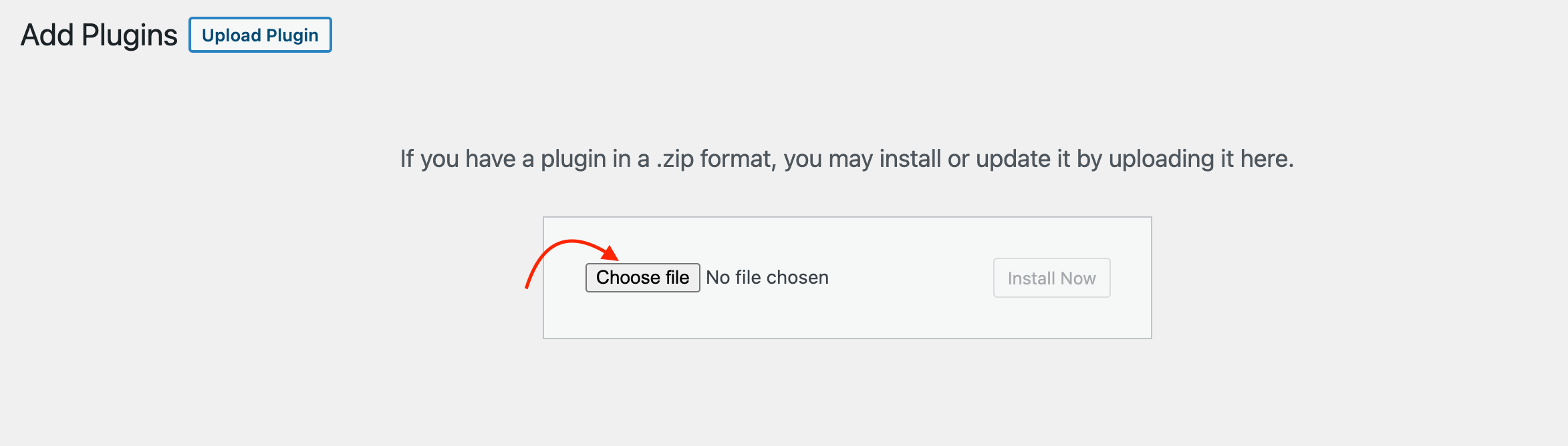Click the blue-outlined Upload Plugin control

click(260, 35)
